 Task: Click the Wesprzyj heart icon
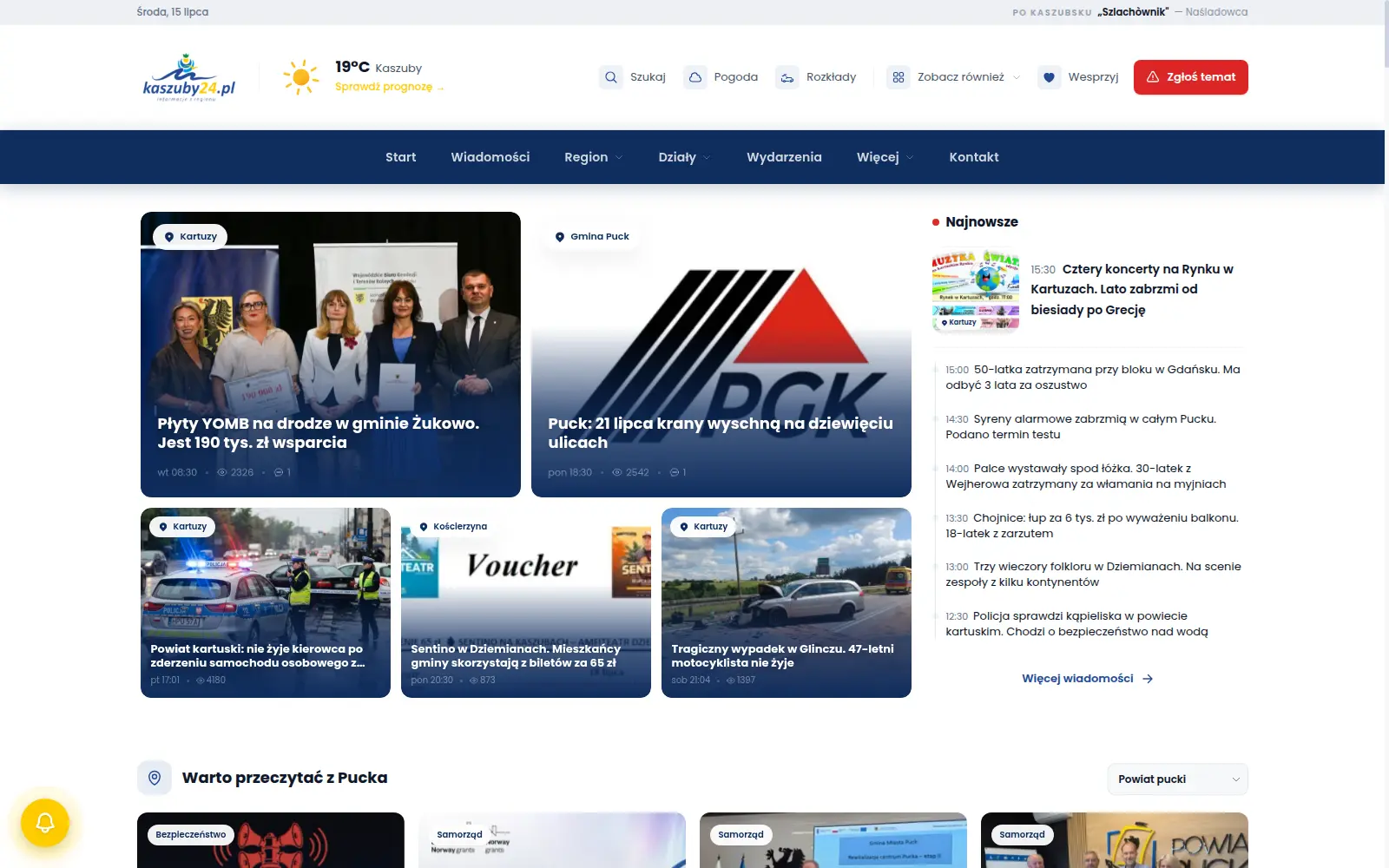[1050, 77]
